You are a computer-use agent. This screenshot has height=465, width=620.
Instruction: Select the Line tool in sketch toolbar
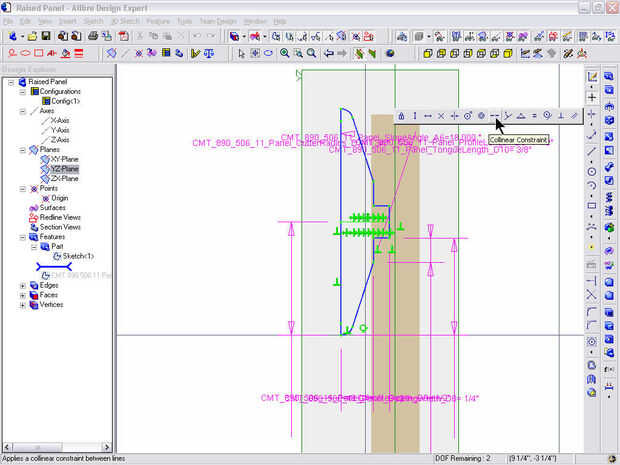pos(592,151)
